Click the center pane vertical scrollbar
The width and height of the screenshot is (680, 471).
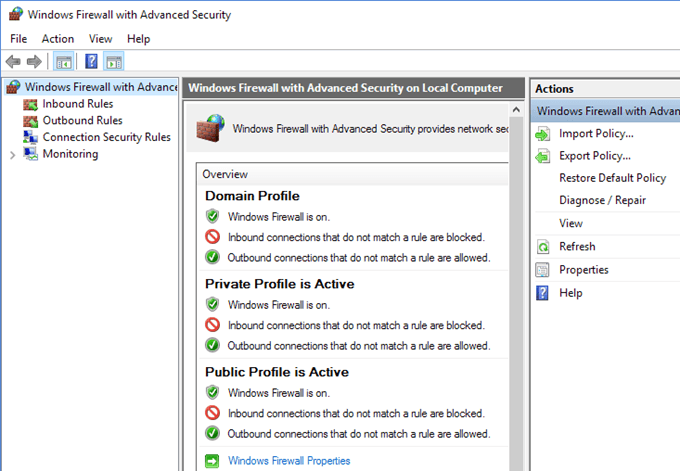516,300
